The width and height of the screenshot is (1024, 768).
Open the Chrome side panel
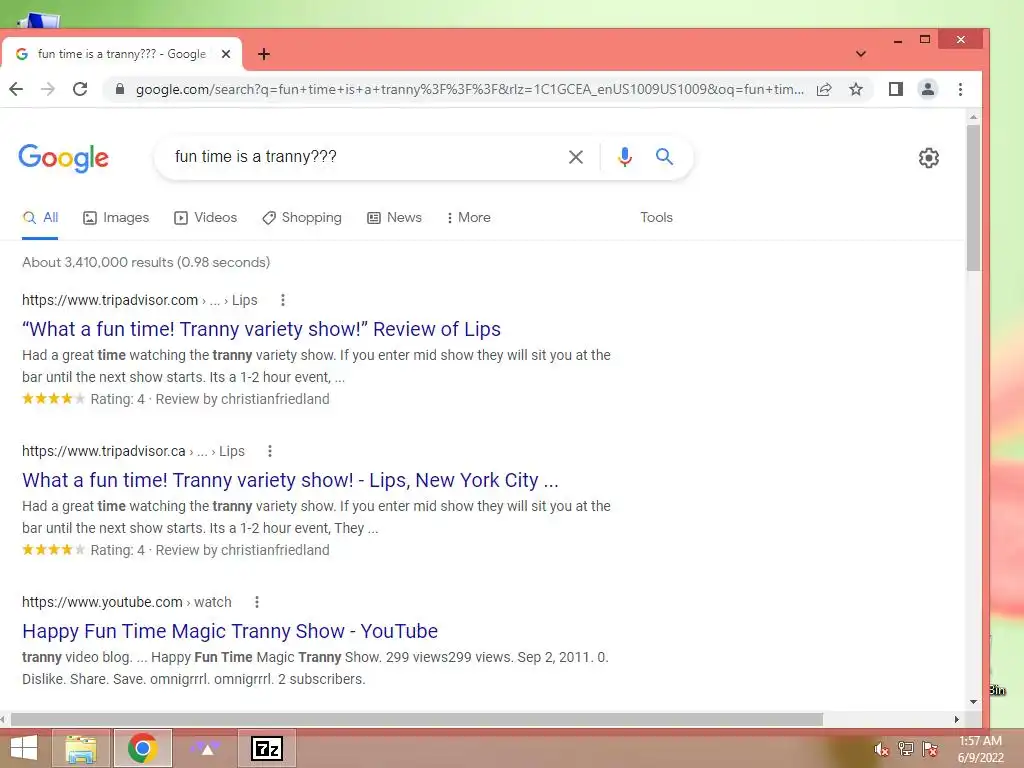click(896, 89)
